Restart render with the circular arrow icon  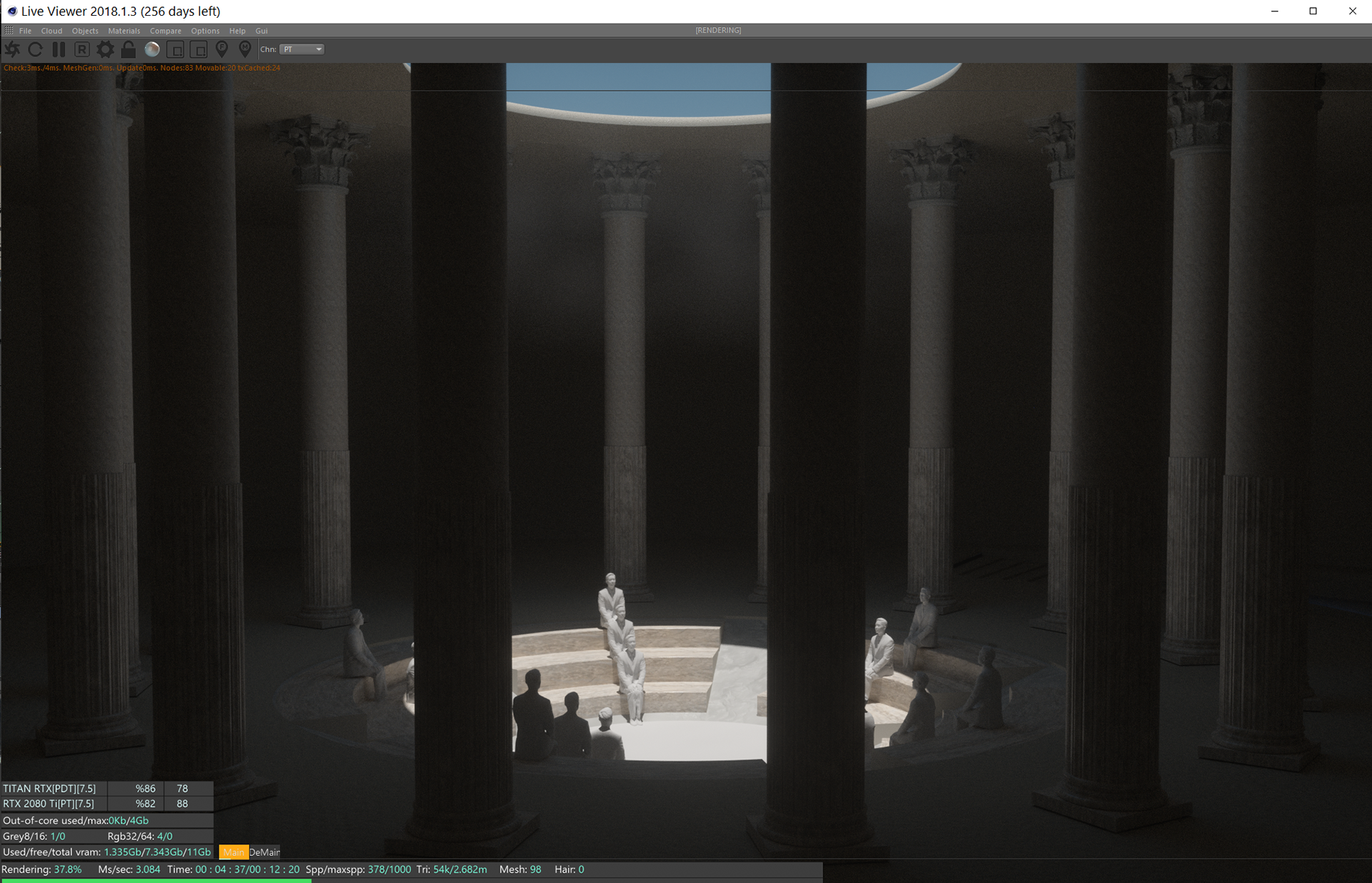tap(36, 49)
